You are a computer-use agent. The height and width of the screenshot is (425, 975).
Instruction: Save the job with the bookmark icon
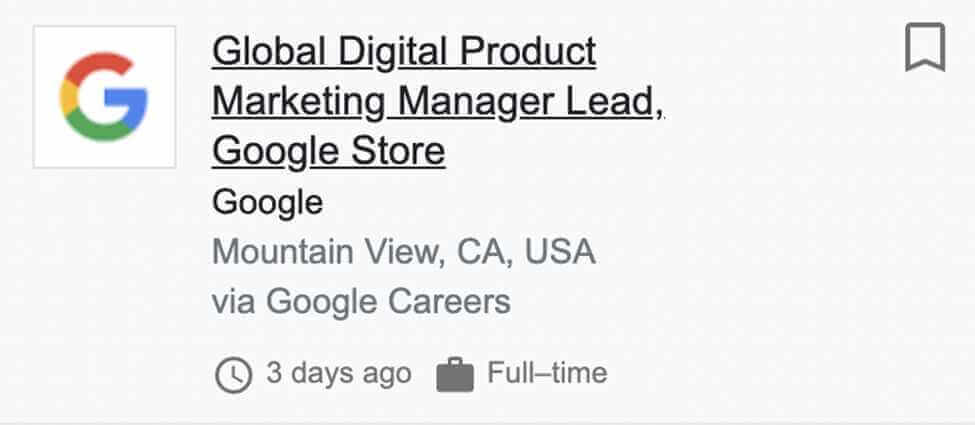pyautogui.click(x=925, y=48)
